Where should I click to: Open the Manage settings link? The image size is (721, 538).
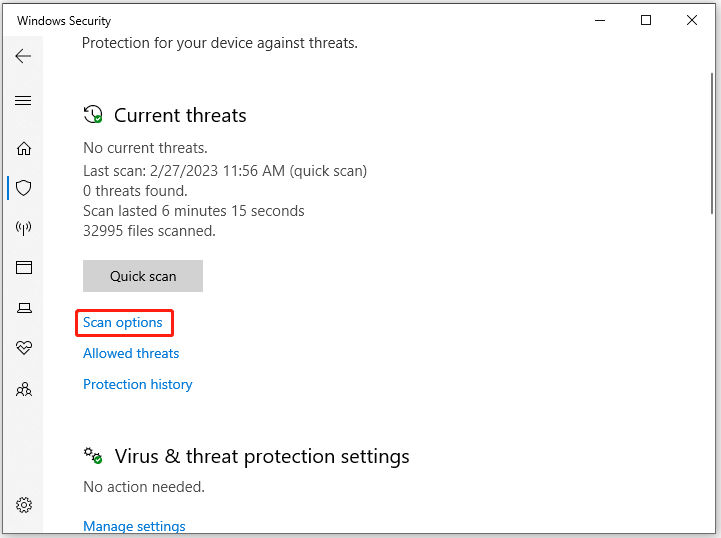point(134,526)
